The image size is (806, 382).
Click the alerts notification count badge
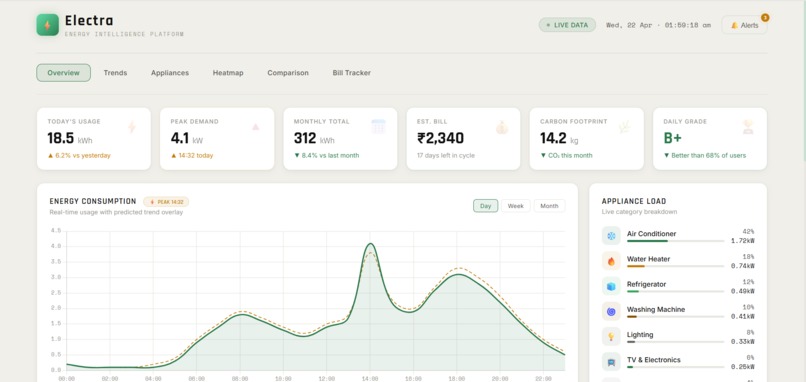(x=765, y=18)
